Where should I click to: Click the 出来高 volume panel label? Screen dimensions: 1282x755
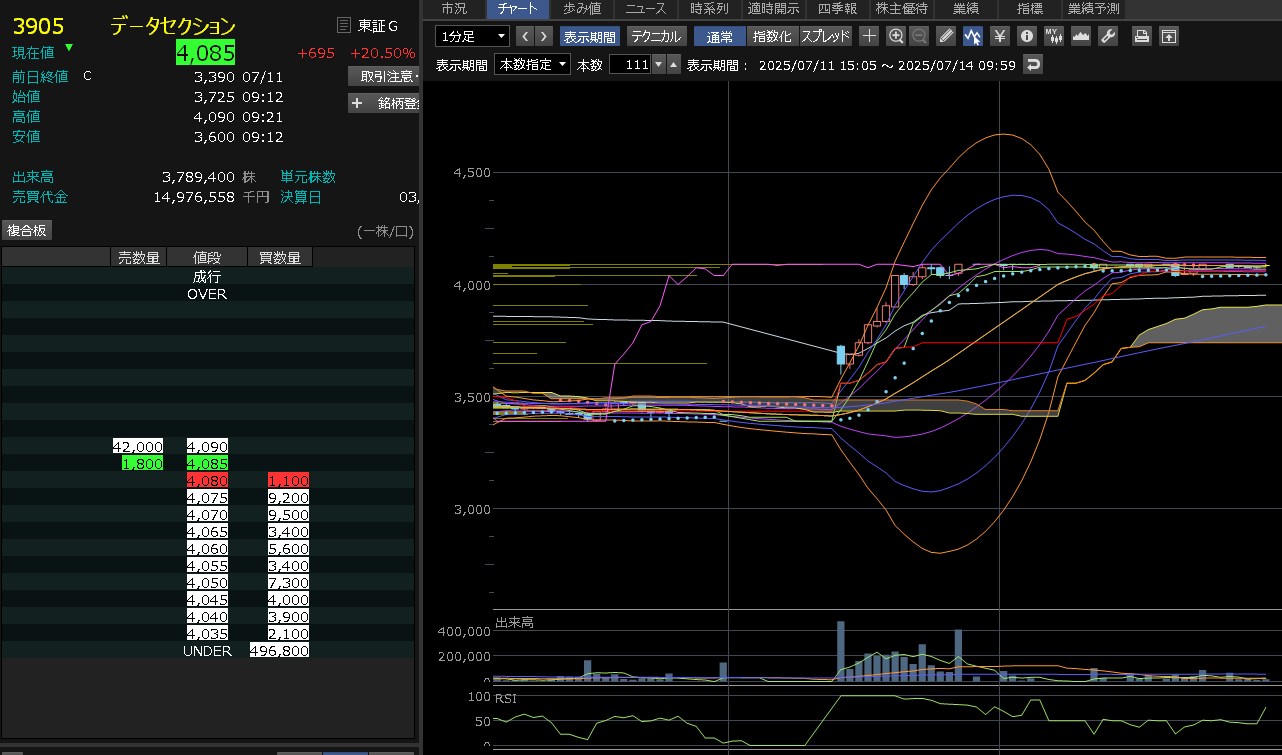click(x=514, y=622)
